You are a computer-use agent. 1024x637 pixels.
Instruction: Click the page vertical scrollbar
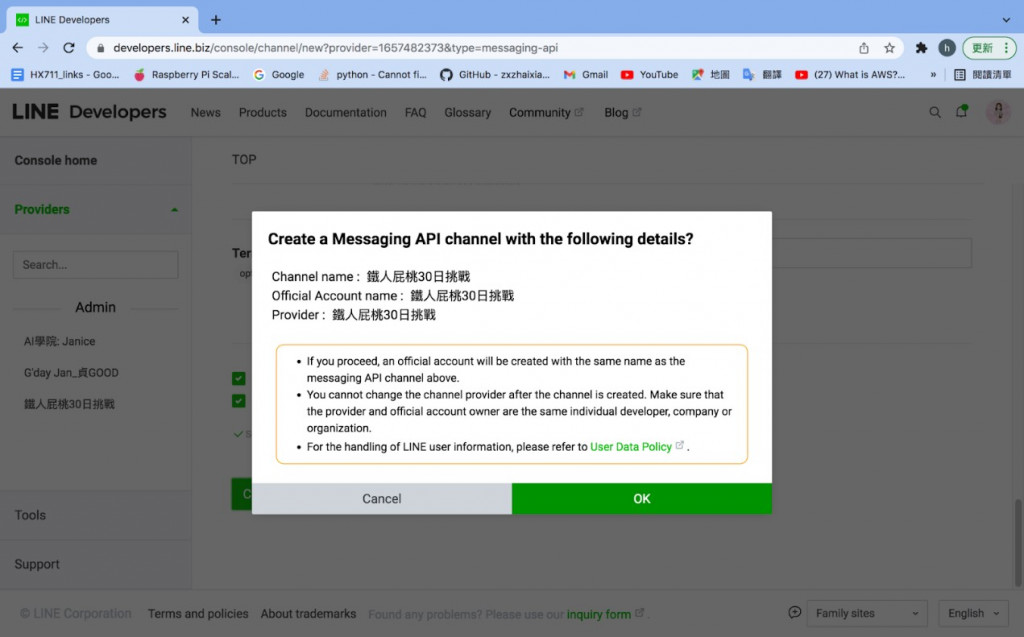point(1017,542)
